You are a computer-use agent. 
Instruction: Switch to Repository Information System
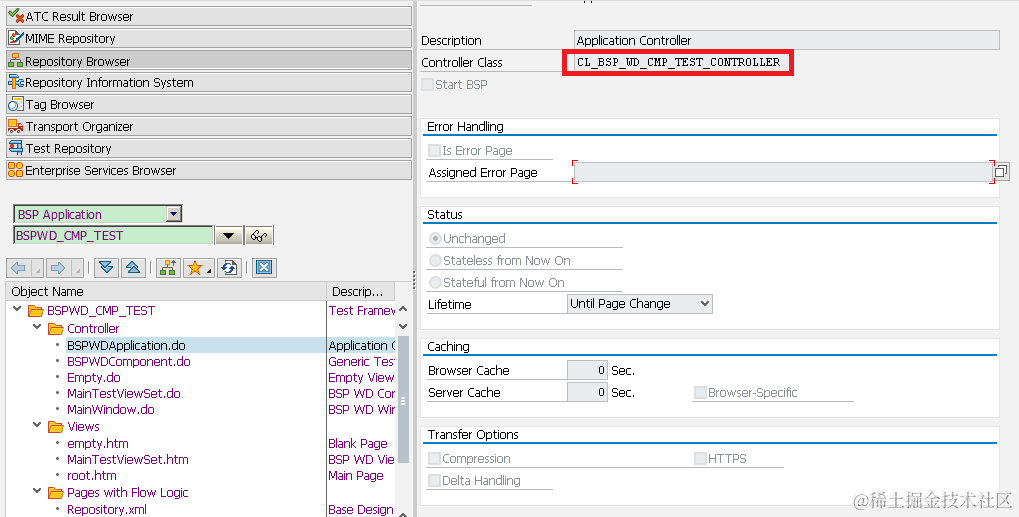click(x=209, y=82)
